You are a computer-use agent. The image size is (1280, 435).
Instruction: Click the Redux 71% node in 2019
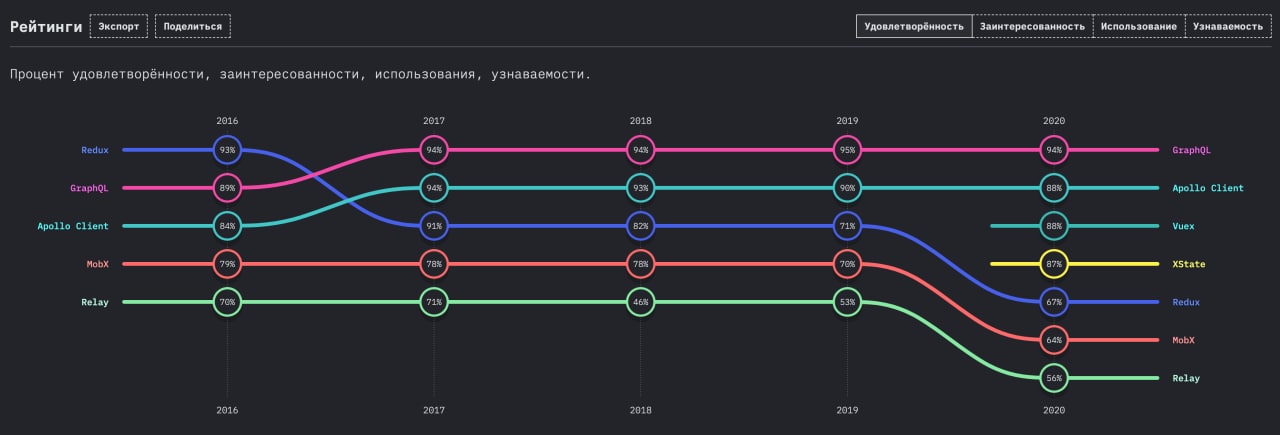coord(847,226)
